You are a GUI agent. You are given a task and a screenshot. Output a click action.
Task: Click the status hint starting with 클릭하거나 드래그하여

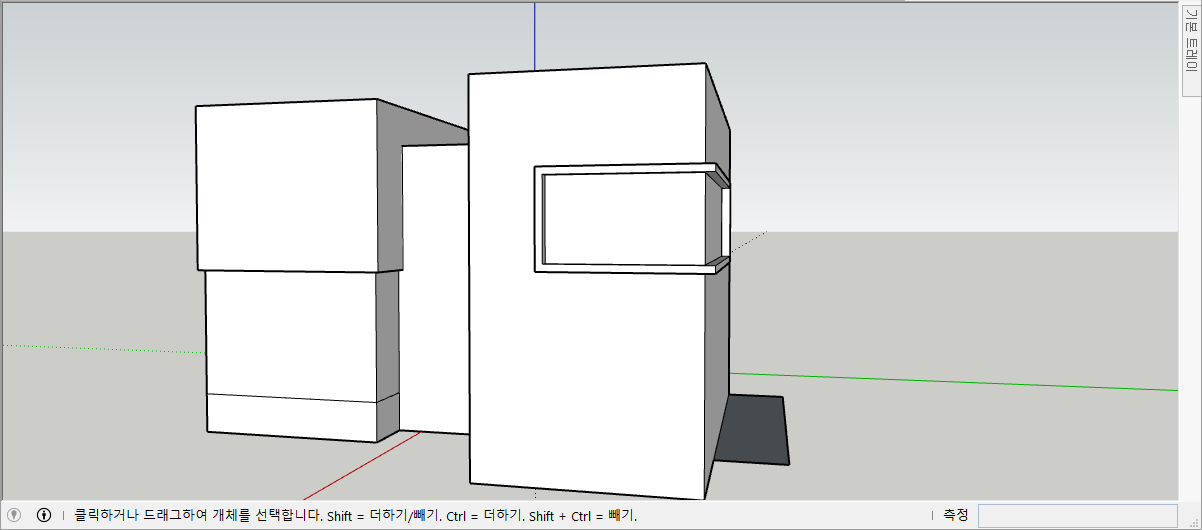click(x=355, y=516)
